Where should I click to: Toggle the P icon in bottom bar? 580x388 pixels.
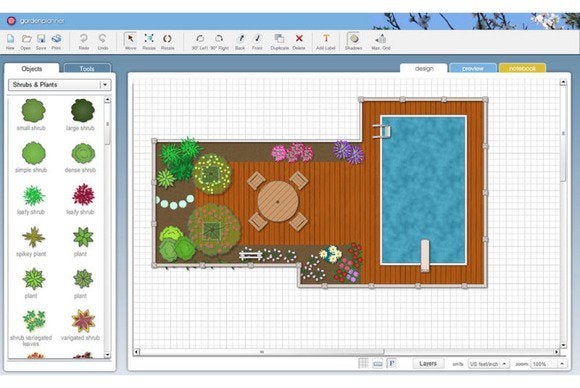pos(391,363)
